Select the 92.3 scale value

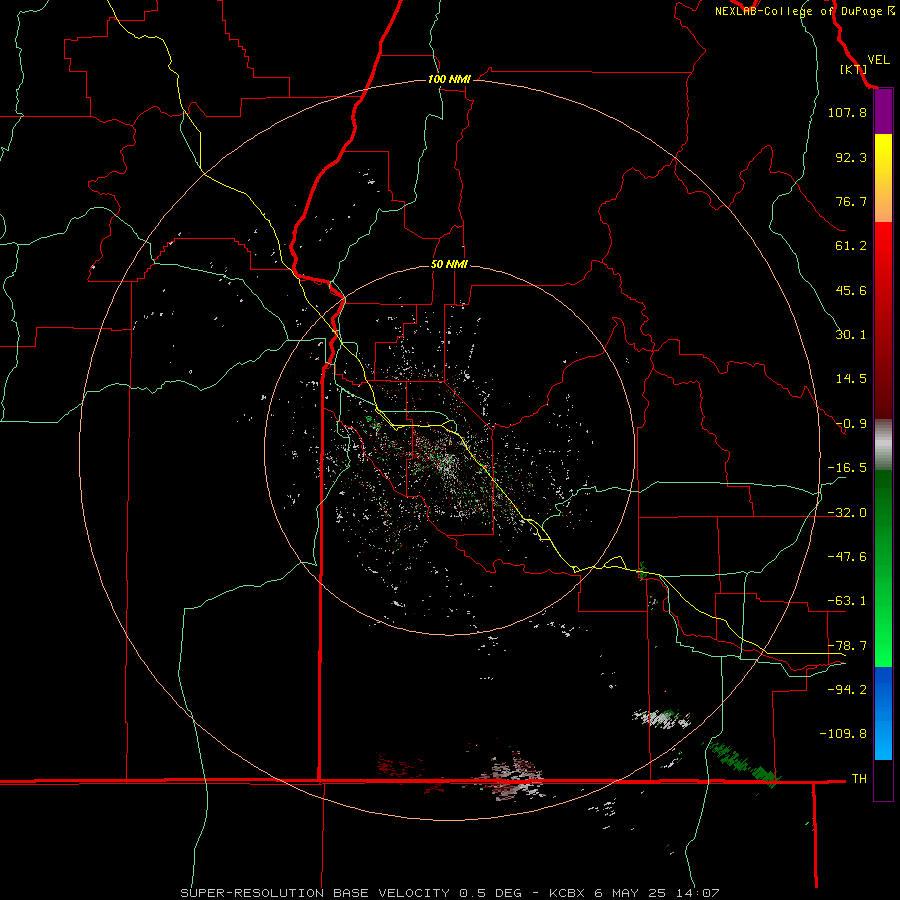851,157
